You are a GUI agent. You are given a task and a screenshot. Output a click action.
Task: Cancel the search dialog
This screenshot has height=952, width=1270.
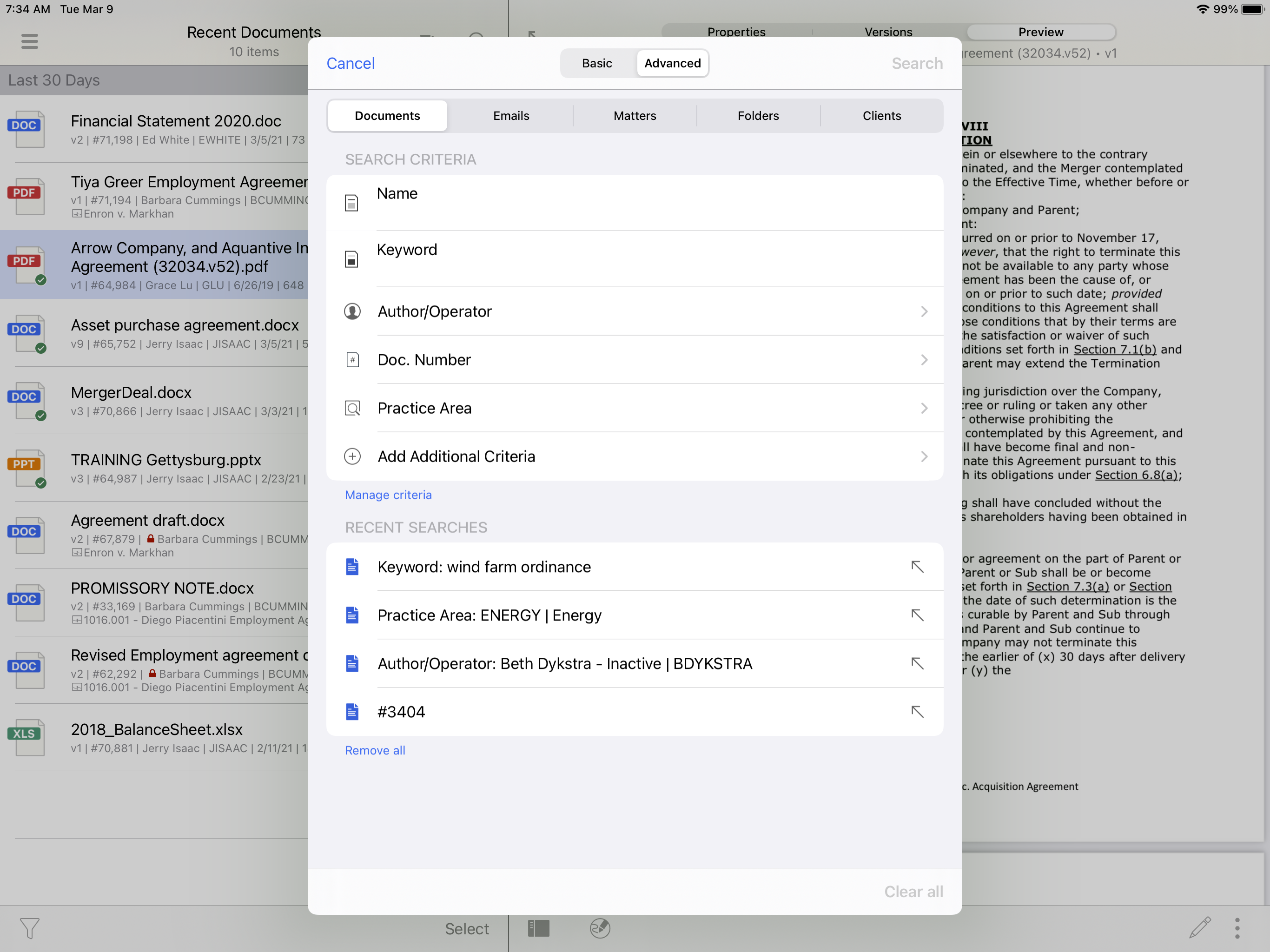pos(350,63)
